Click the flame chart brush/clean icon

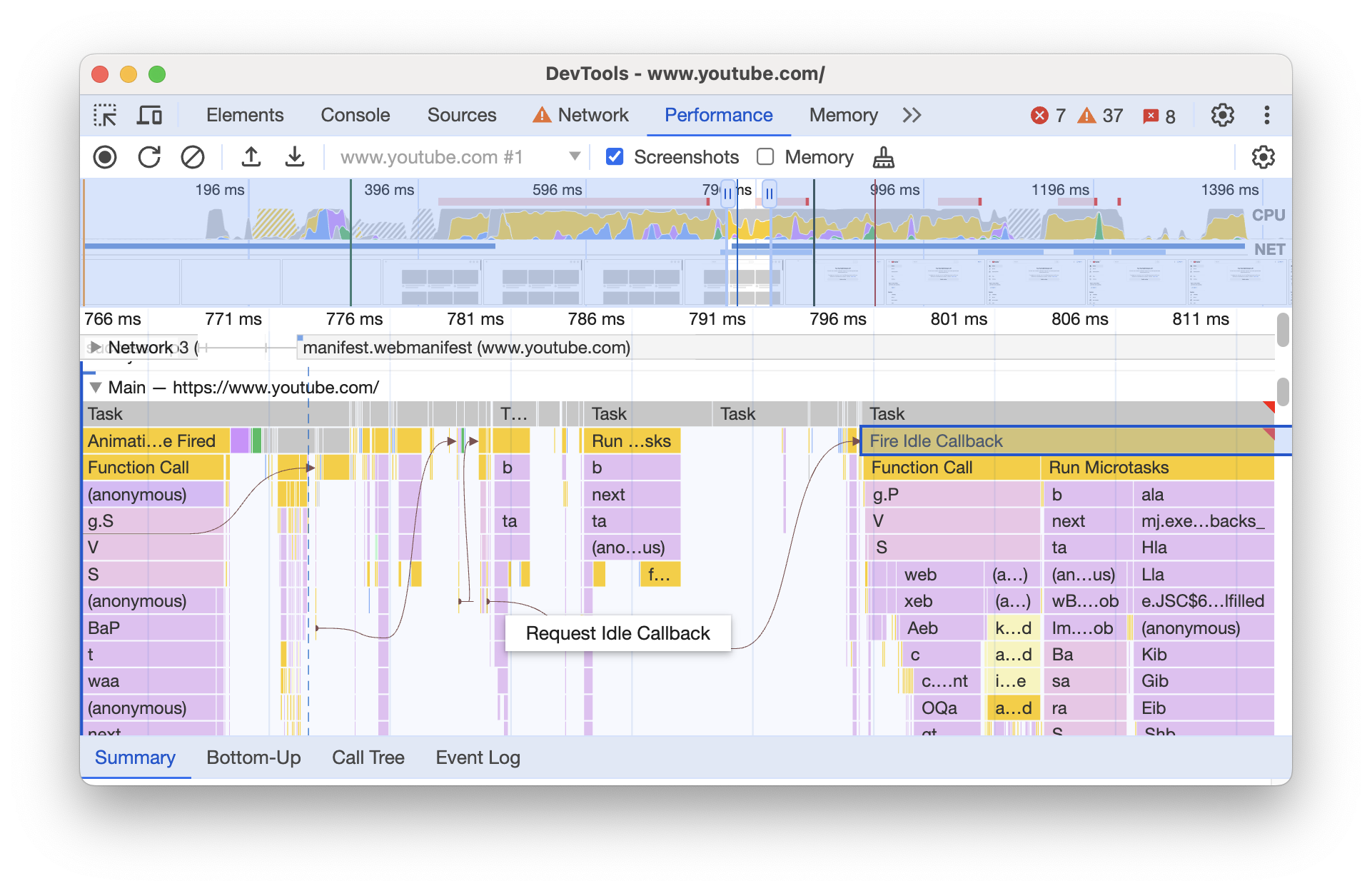(883, 156)
